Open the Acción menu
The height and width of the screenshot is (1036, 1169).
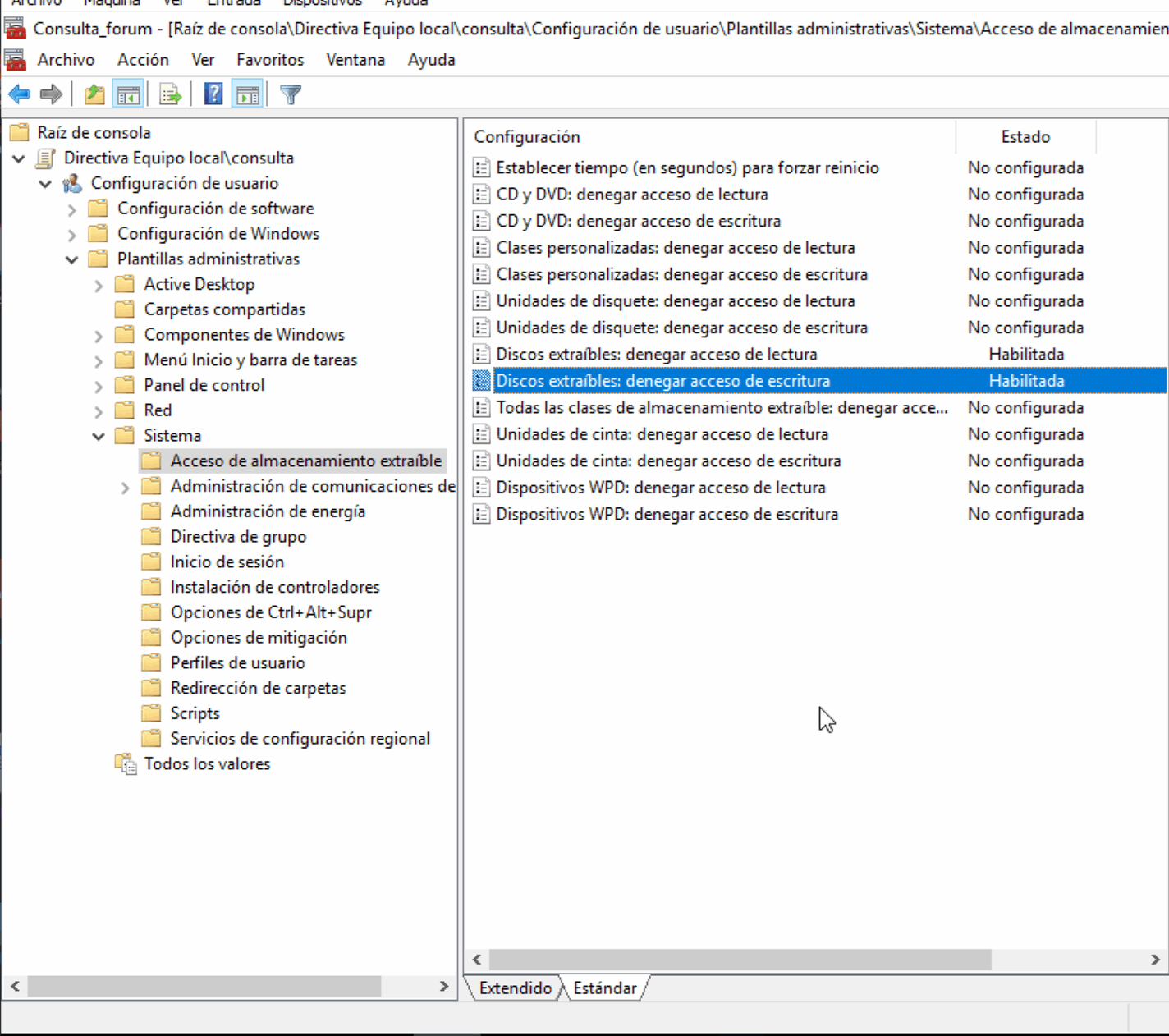(143, 60)
